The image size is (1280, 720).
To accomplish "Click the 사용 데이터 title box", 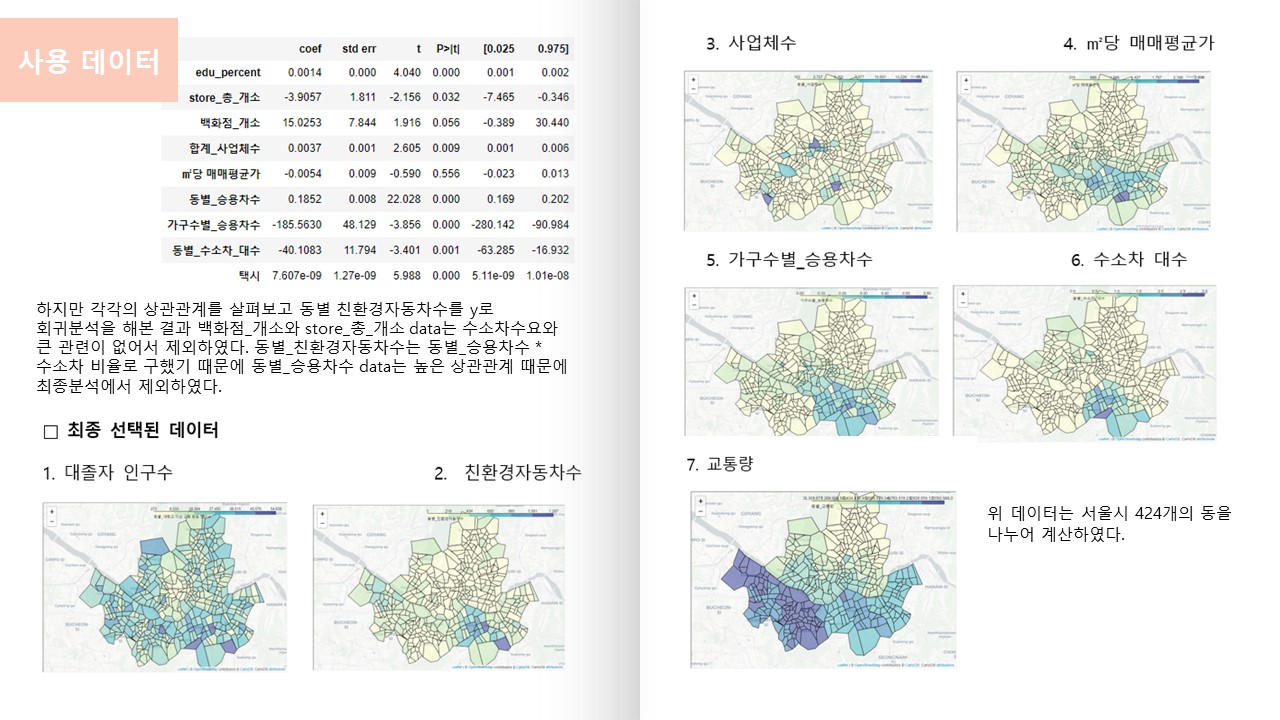I will 89,61.
